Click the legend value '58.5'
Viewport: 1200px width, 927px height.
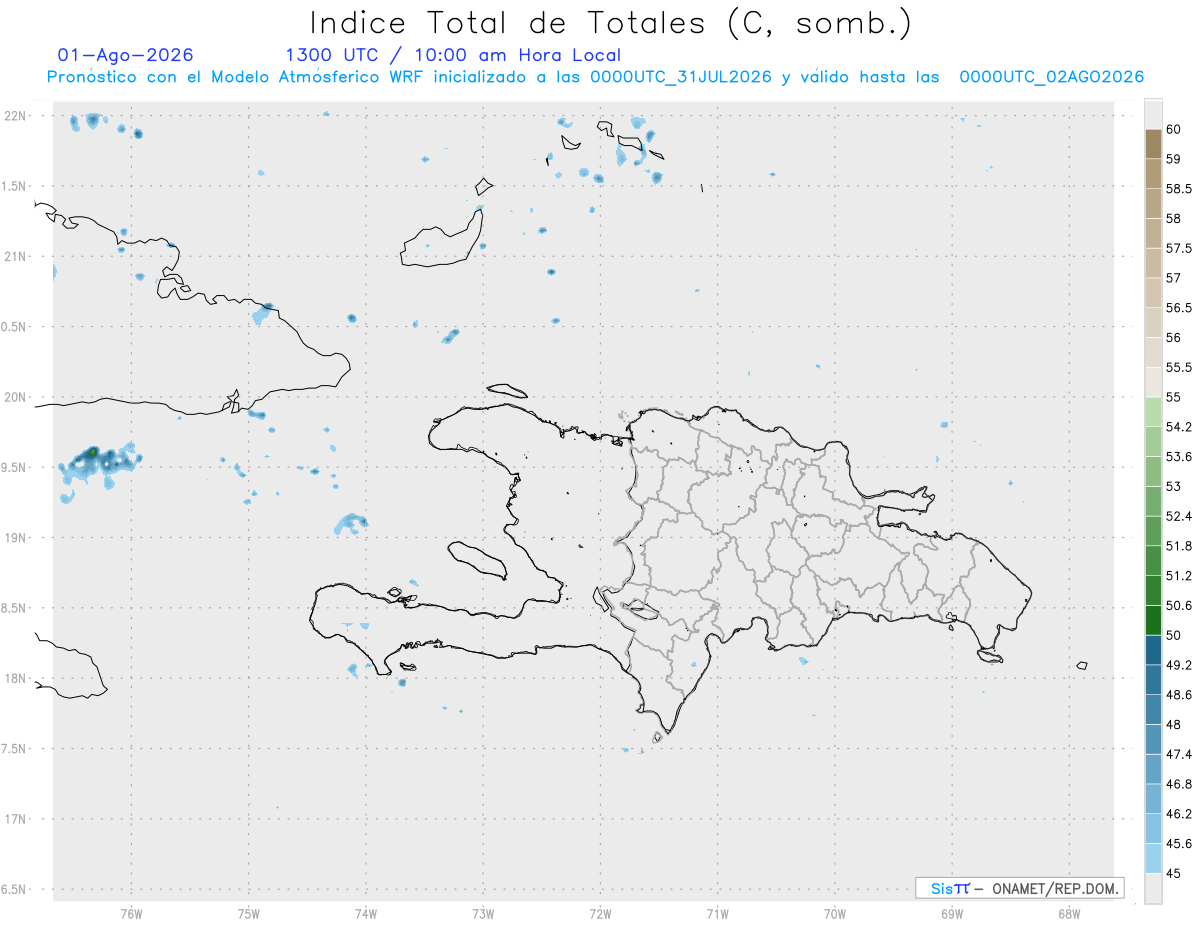tap(1179, 188)
